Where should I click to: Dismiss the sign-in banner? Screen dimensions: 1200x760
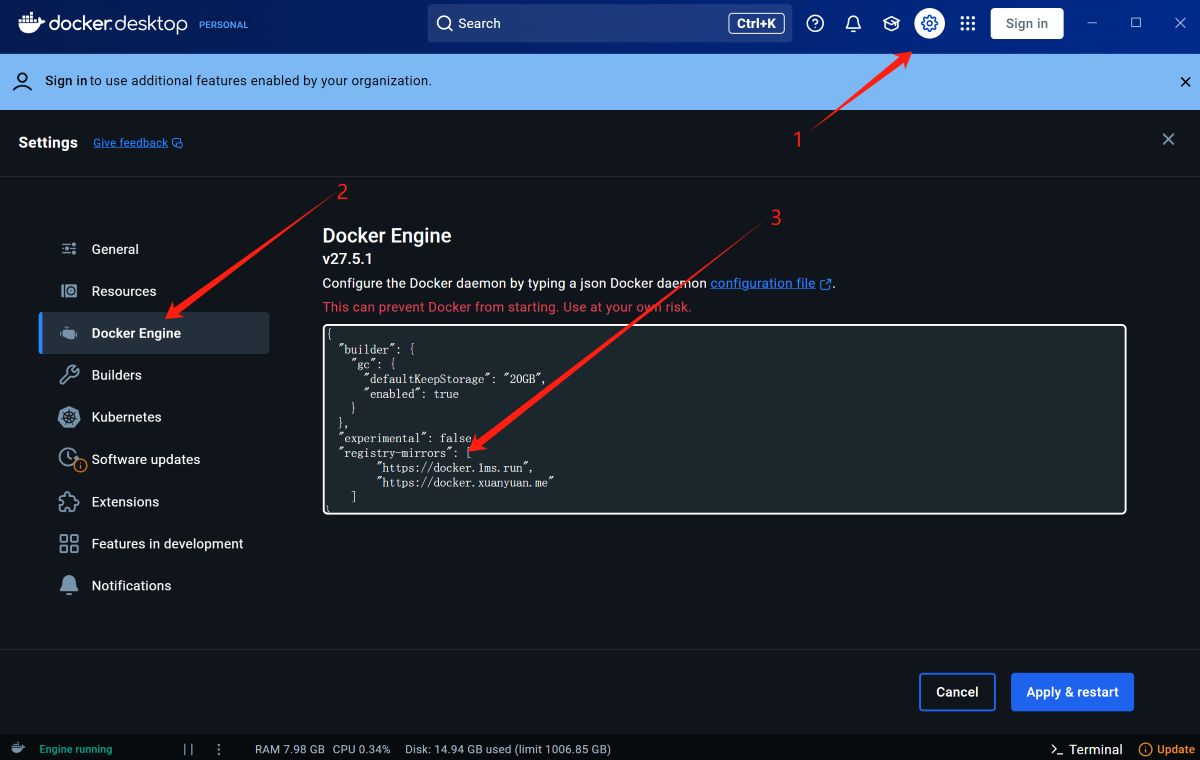1185,82
